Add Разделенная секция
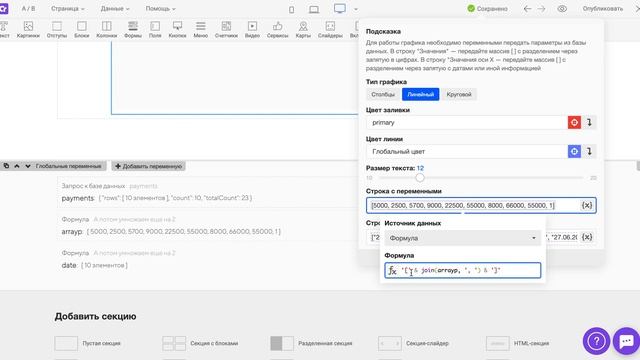 [x=311, y=343]
